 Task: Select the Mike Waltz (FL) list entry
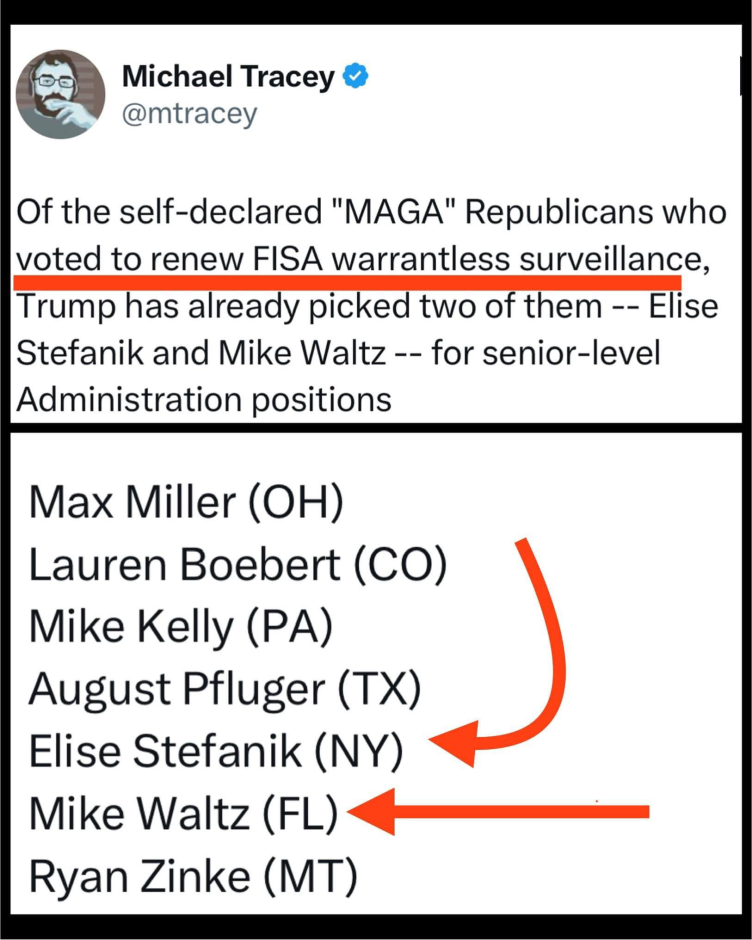(x=185, y=813)
